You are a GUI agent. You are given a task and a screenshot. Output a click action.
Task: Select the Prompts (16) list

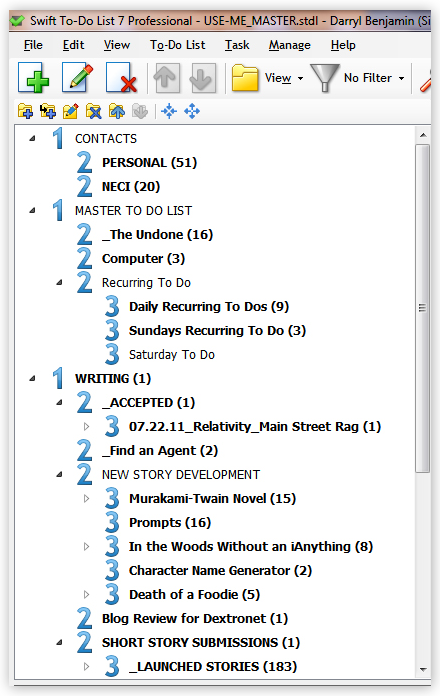(170, 522)
